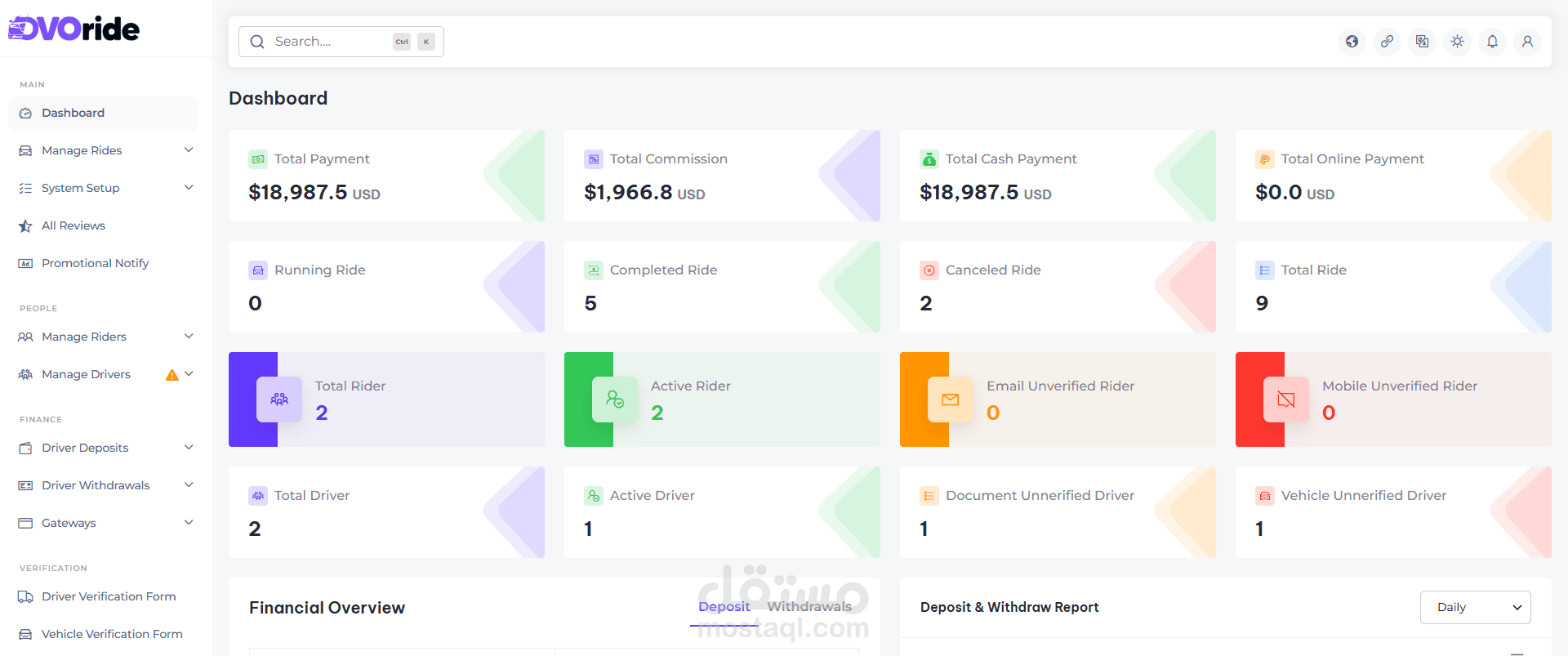Image resolution: width=1568 pixels, height=656 pixels.
Task: Click the Mobile Unverified Rider icon
Action: (1286, 399)
